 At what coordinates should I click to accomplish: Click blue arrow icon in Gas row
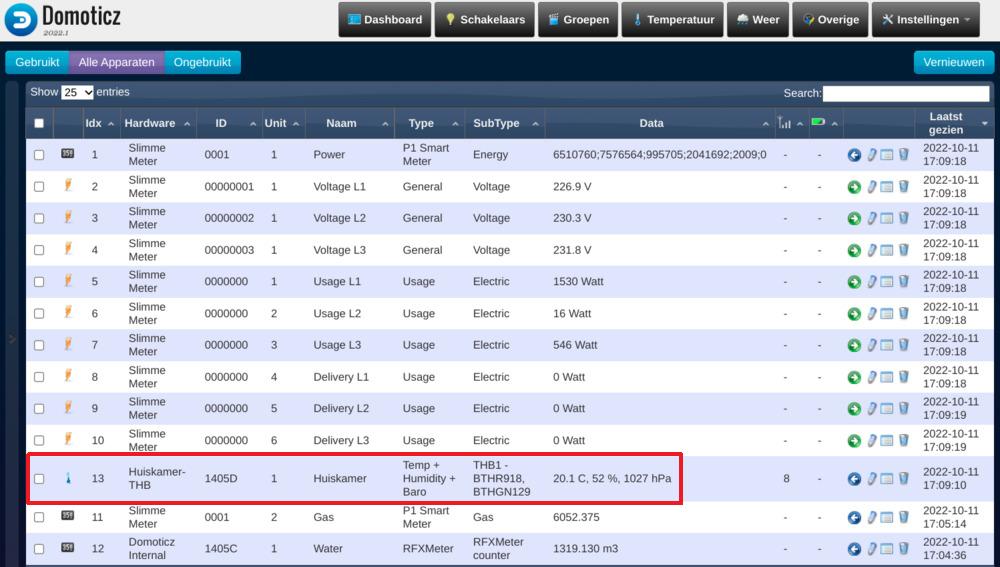click(854, 517)
